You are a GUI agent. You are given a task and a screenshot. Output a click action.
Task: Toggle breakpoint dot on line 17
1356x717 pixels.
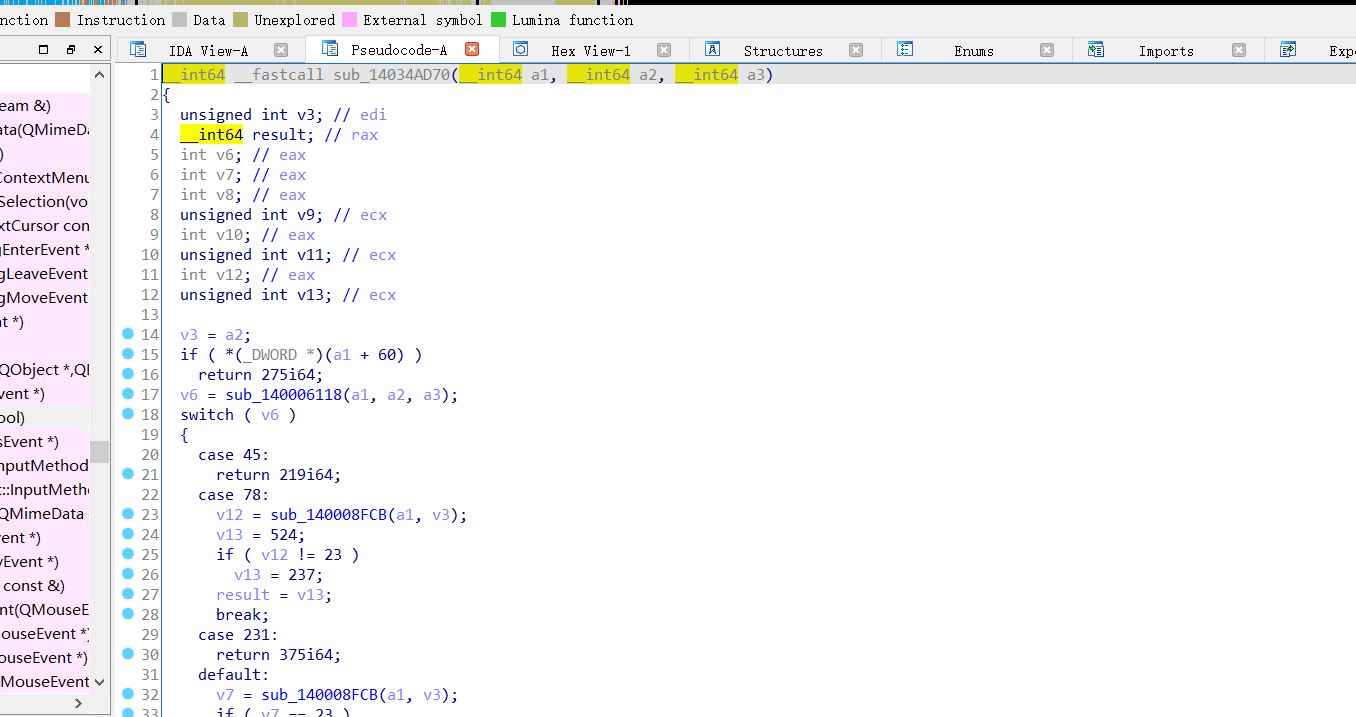[x=128, y=394]
